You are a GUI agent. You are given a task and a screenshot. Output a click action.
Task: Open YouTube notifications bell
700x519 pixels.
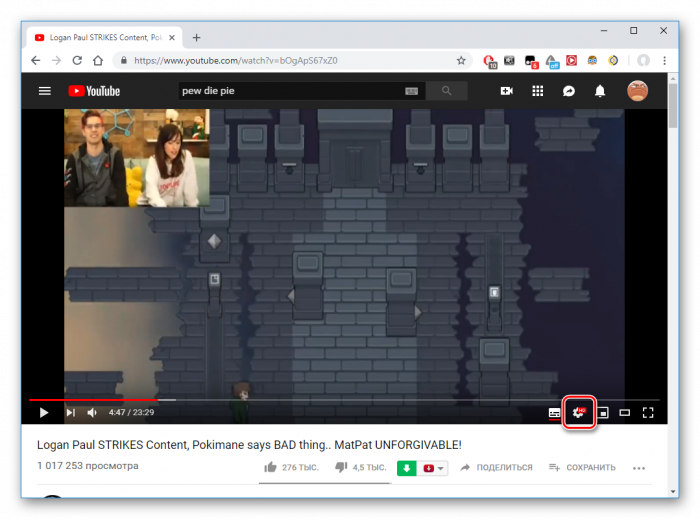pos(600,91)
